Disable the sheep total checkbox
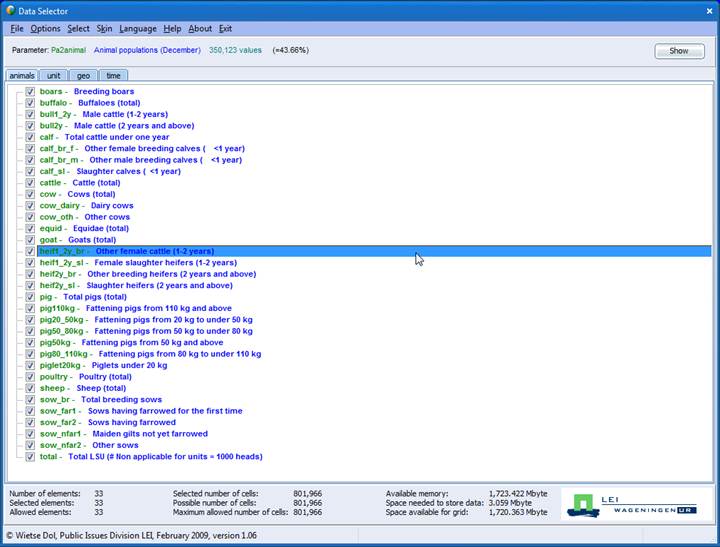The width and height of the screenshot is (720, 547). pos(30,388)
